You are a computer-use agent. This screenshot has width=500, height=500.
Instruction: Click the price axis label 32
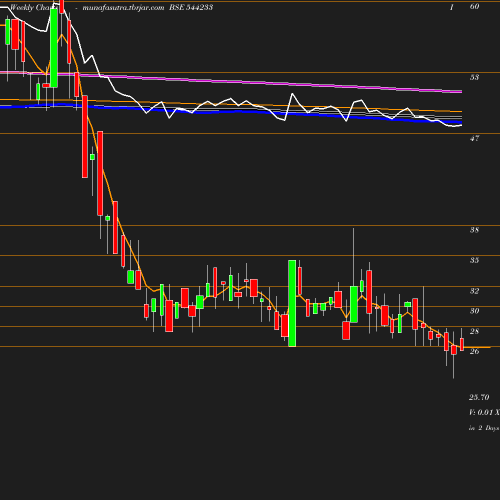click(474, 291)
